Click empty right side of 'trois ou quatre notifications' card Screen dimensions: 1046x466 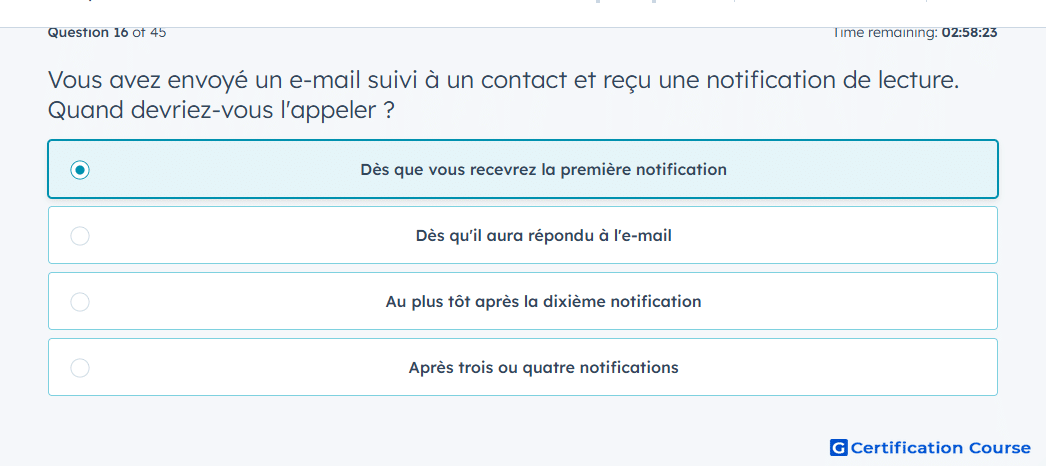pyautogui.click(x=867, y=368)
